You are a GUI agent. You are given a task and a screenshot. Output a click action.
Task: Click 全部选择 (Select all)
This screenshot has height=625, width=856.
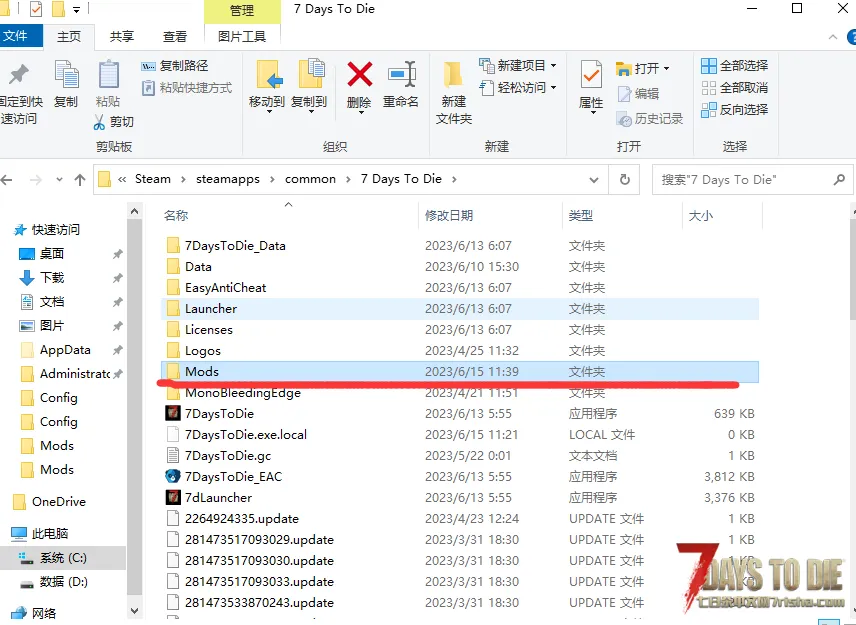(x=734, y=66)
